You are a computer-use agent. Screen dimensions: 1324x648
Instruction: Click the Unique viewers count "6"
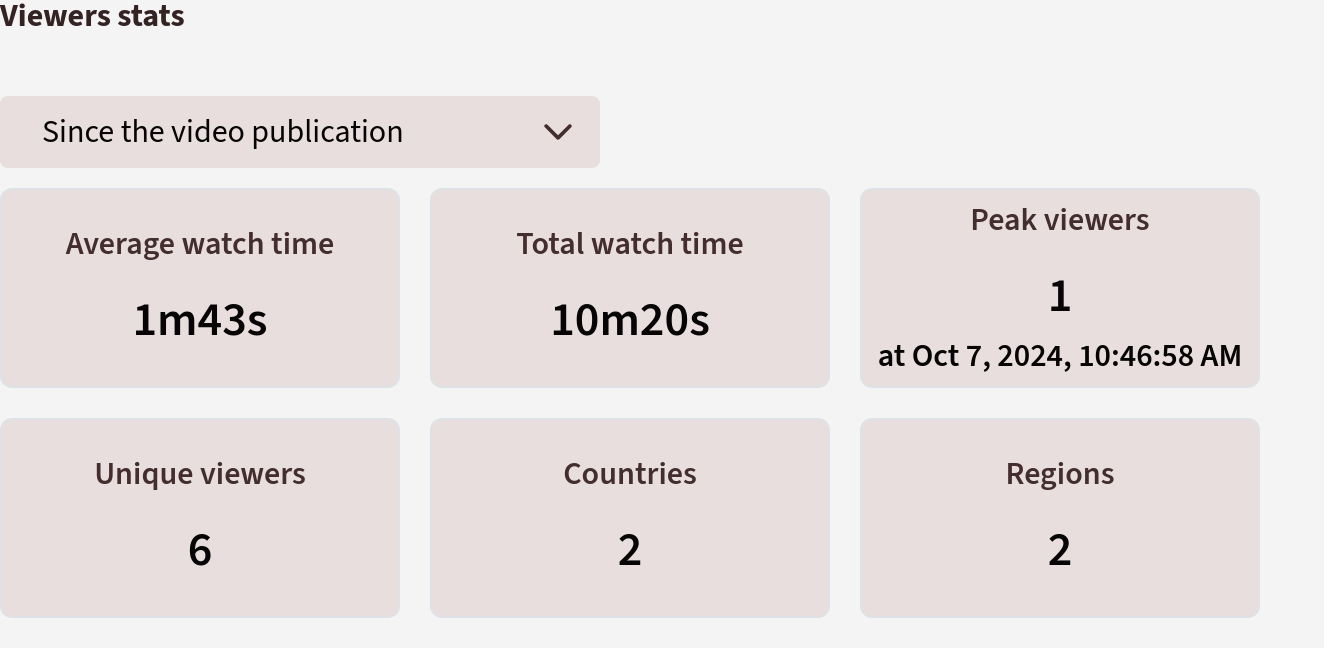coord(200,550)
